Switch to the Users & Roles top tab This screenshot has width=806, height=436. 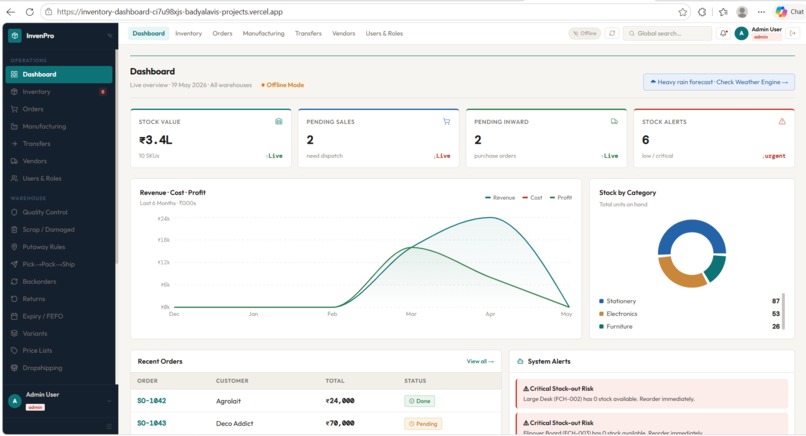(384, 33)
